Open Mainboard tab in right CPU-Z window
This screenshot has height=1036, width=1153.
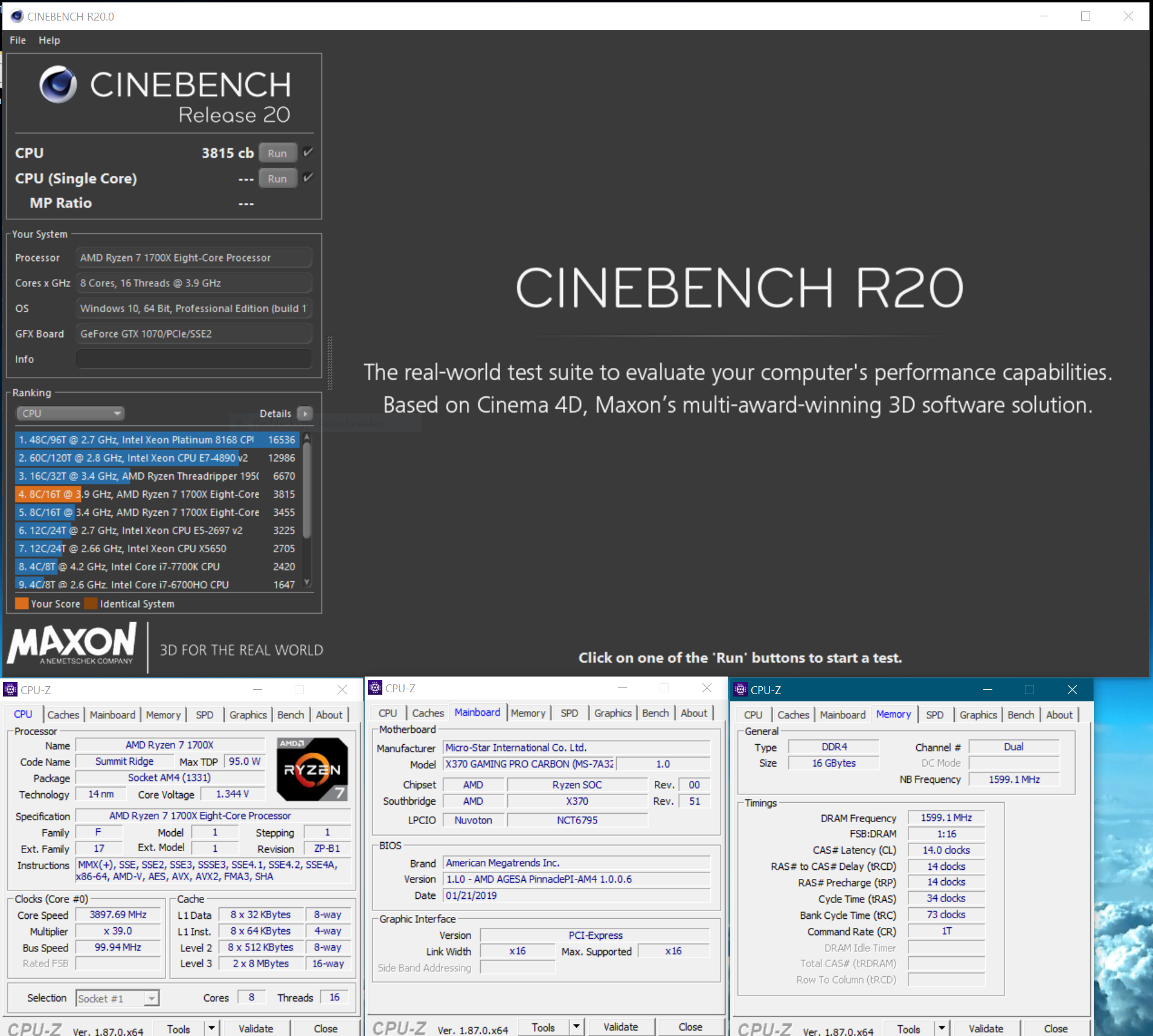point(843,715)
